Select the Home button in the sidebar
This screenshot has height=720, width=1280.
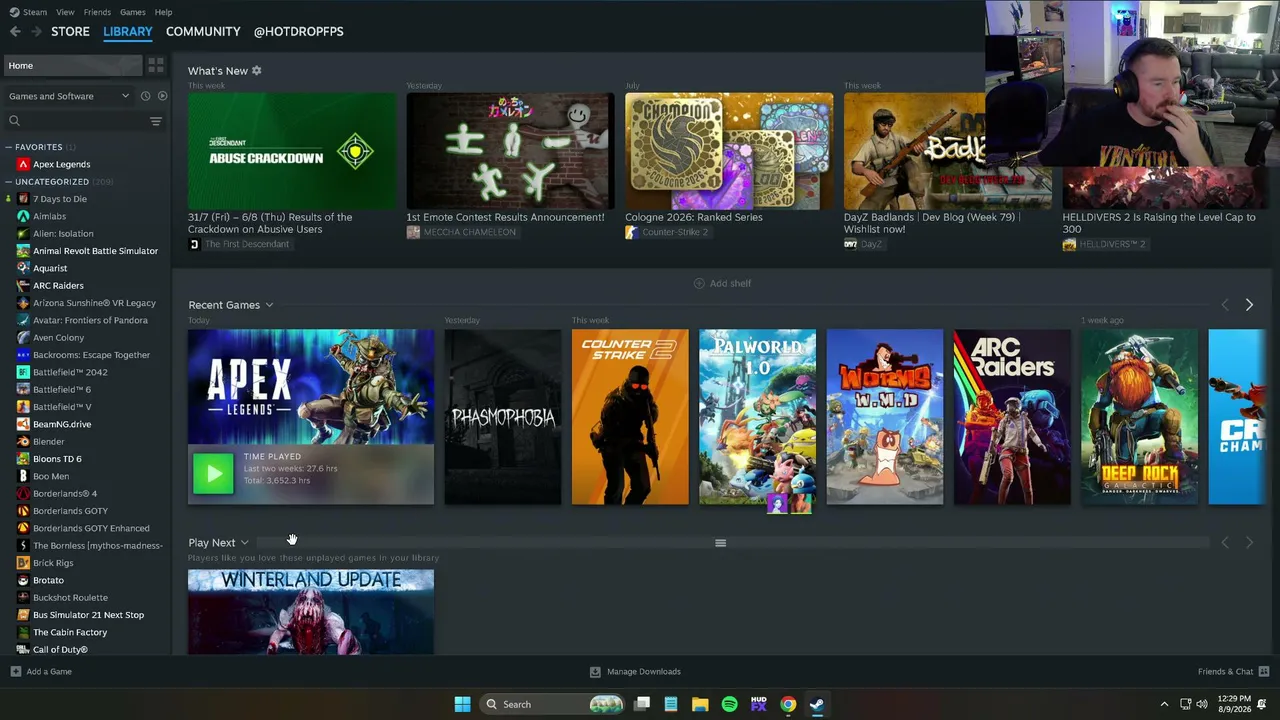pos(74,65)
